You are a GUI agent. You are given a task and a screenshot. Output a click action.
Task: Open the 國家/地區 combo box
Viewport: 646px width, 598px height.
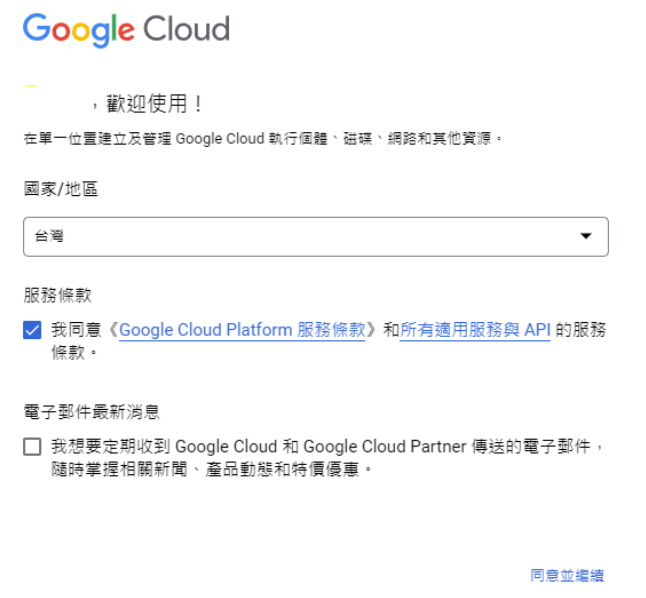[x=316, y=237]
